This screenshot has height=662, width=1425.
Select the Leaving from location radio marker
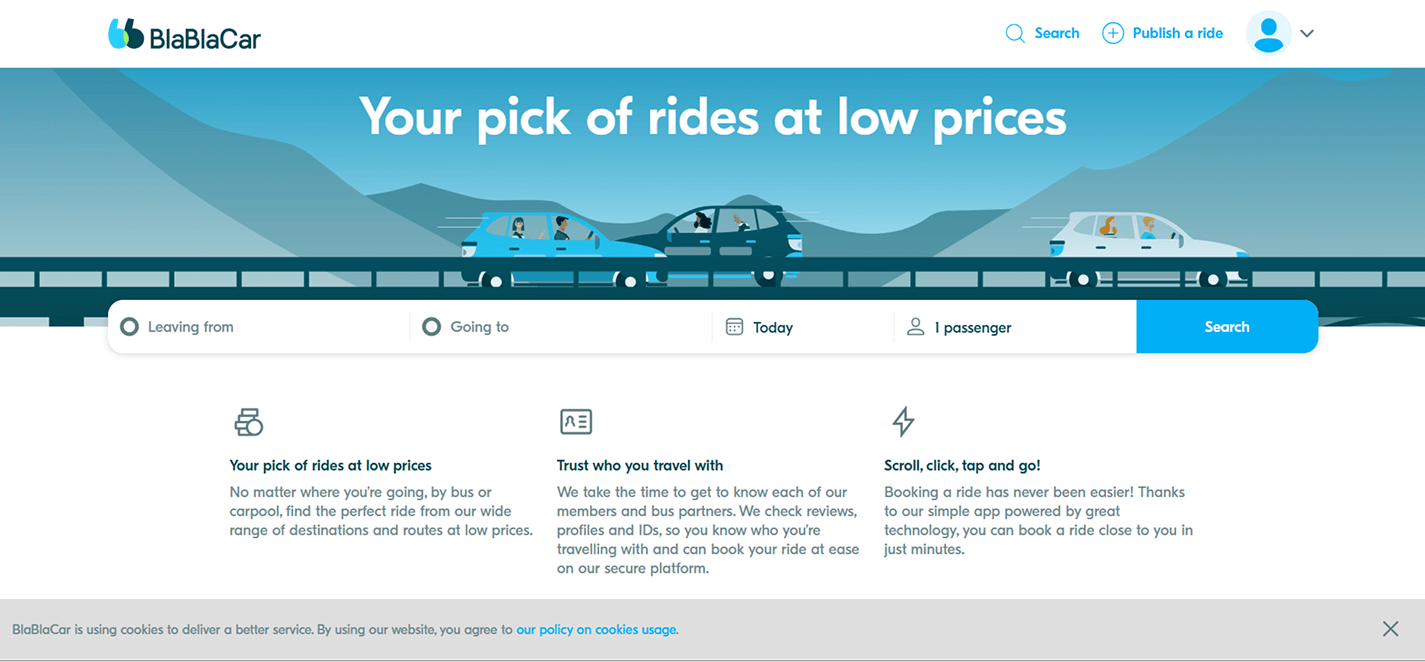(x=130, y=326)
